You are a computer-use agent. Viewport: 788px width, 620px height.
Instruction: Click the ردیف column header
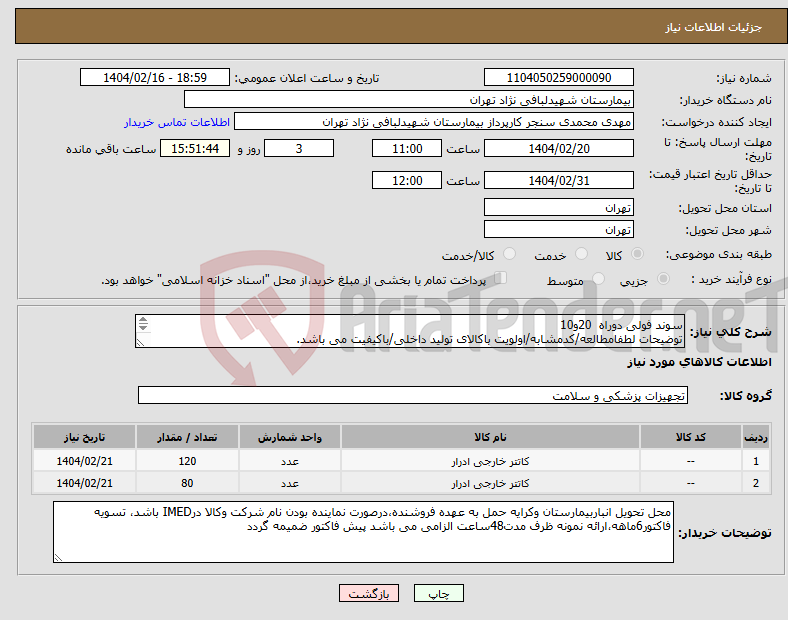(756, 437)
